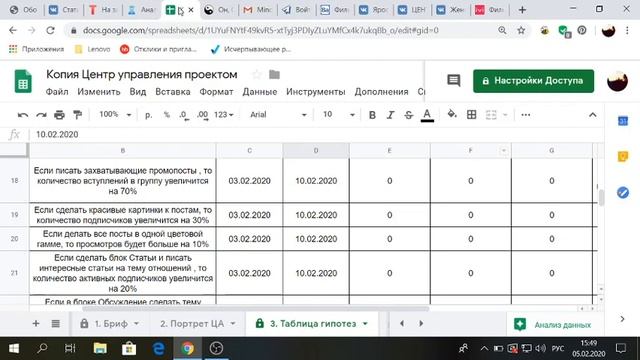Format as percent
This screenshot has height=360, width=640.
point(167,115)
